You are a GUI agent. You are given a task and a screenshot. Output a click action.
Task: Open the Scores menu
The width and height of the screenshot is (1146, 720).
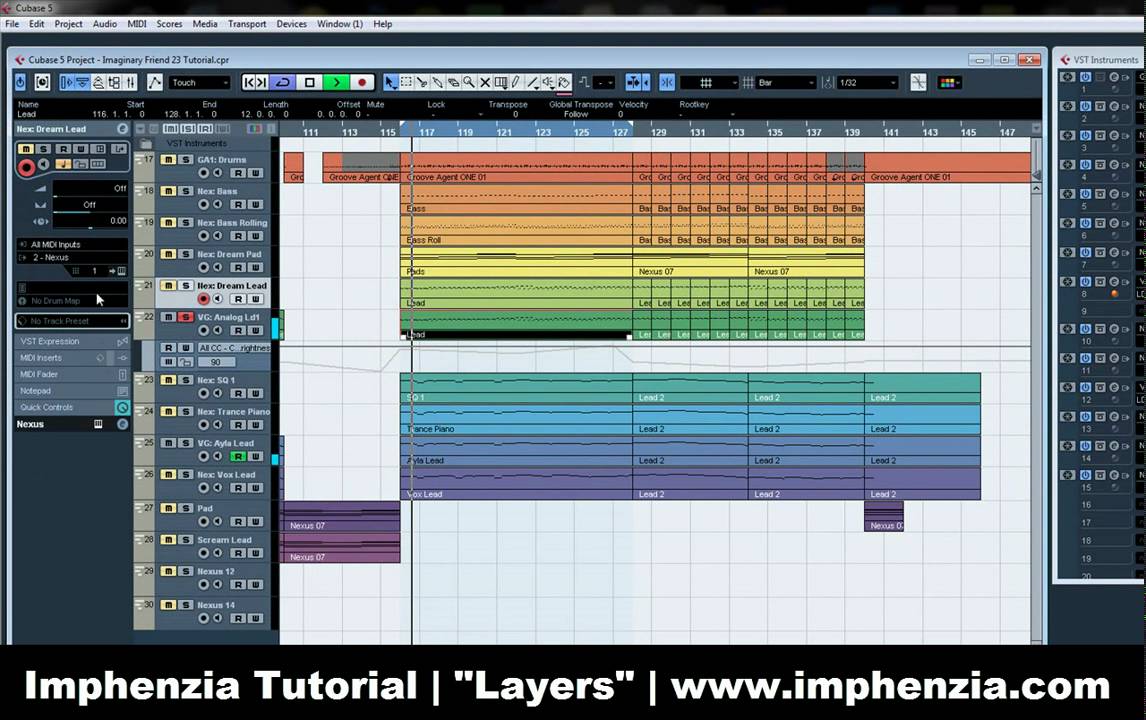170,24
